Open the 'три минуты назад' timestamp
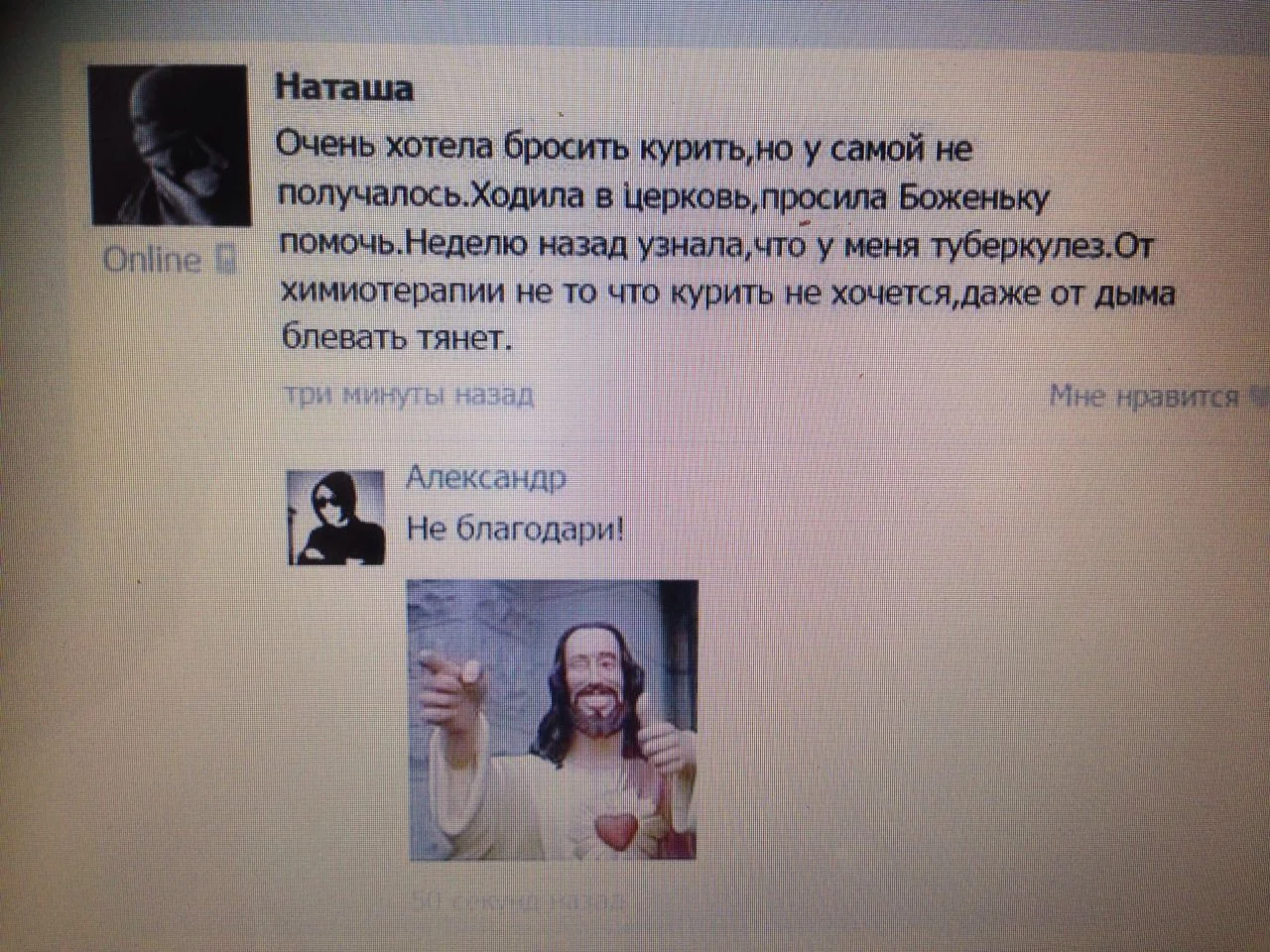Image resolution: width=1270 pixels, height=952 pixels. coord(409,396)
